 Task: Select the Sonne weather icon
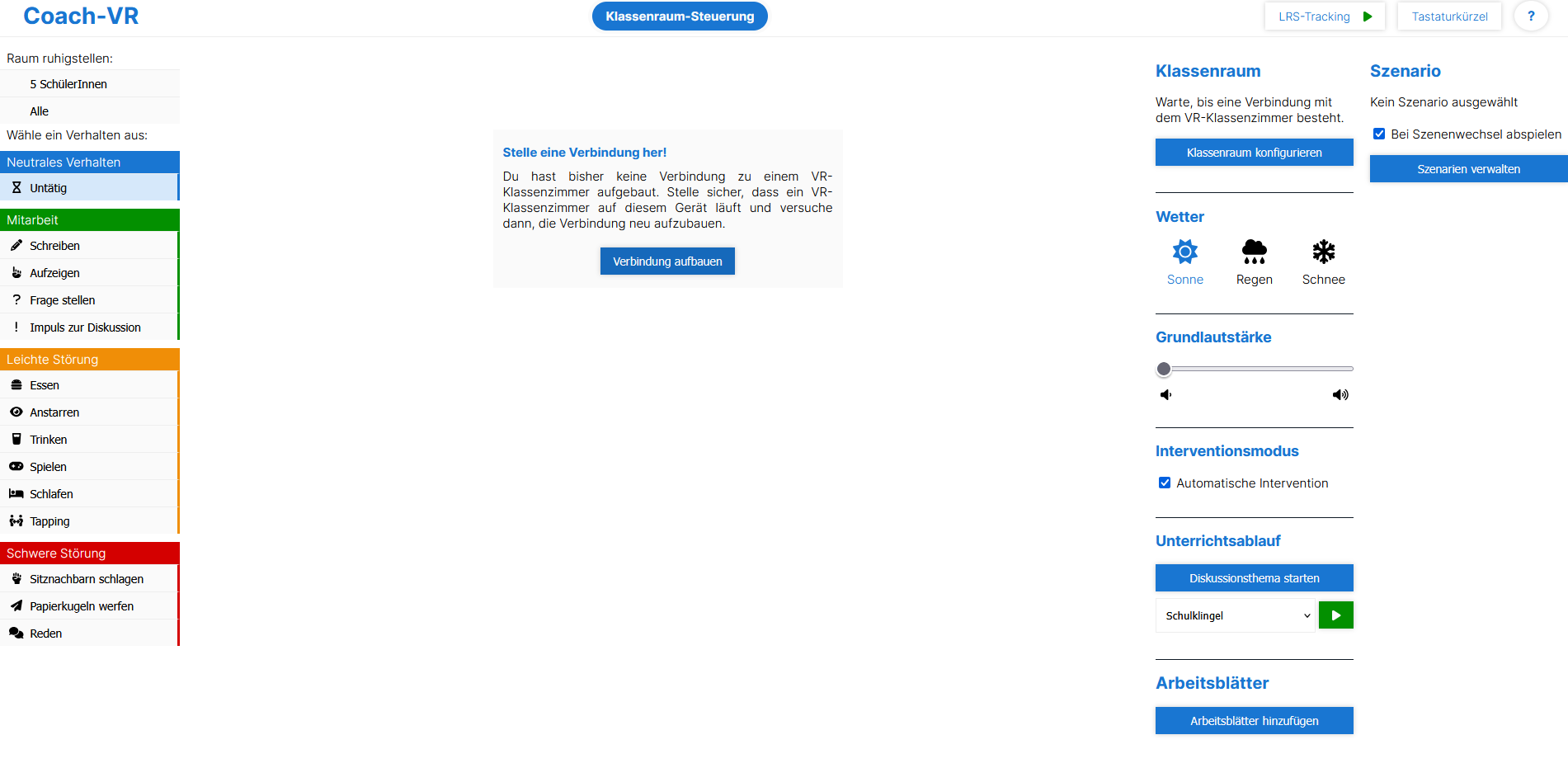click(1184, 252)
